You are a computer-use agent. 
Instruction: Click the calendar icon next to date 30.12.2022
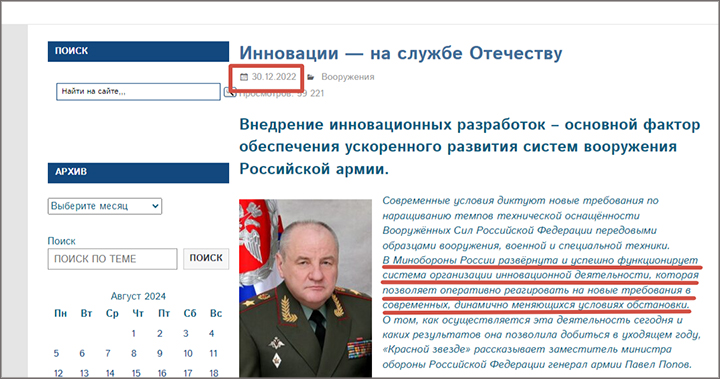pos(244,77)
